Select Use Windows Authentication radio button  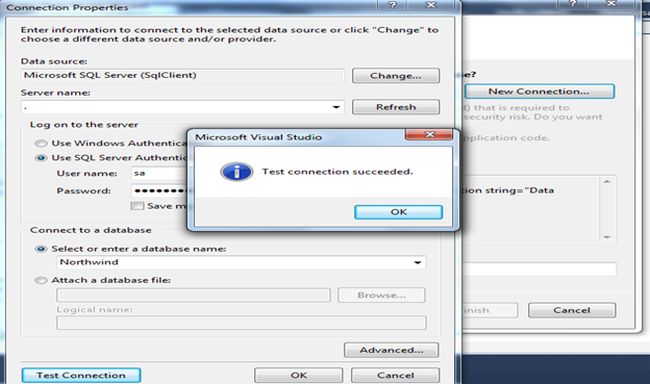[41, 143]
